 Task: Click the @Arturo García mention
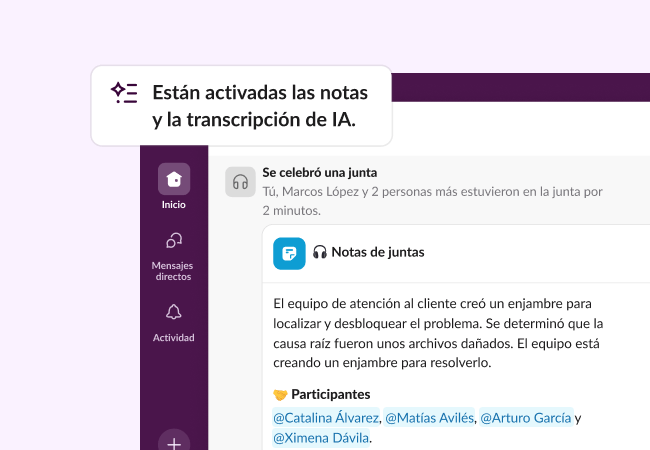pos(526,418)
